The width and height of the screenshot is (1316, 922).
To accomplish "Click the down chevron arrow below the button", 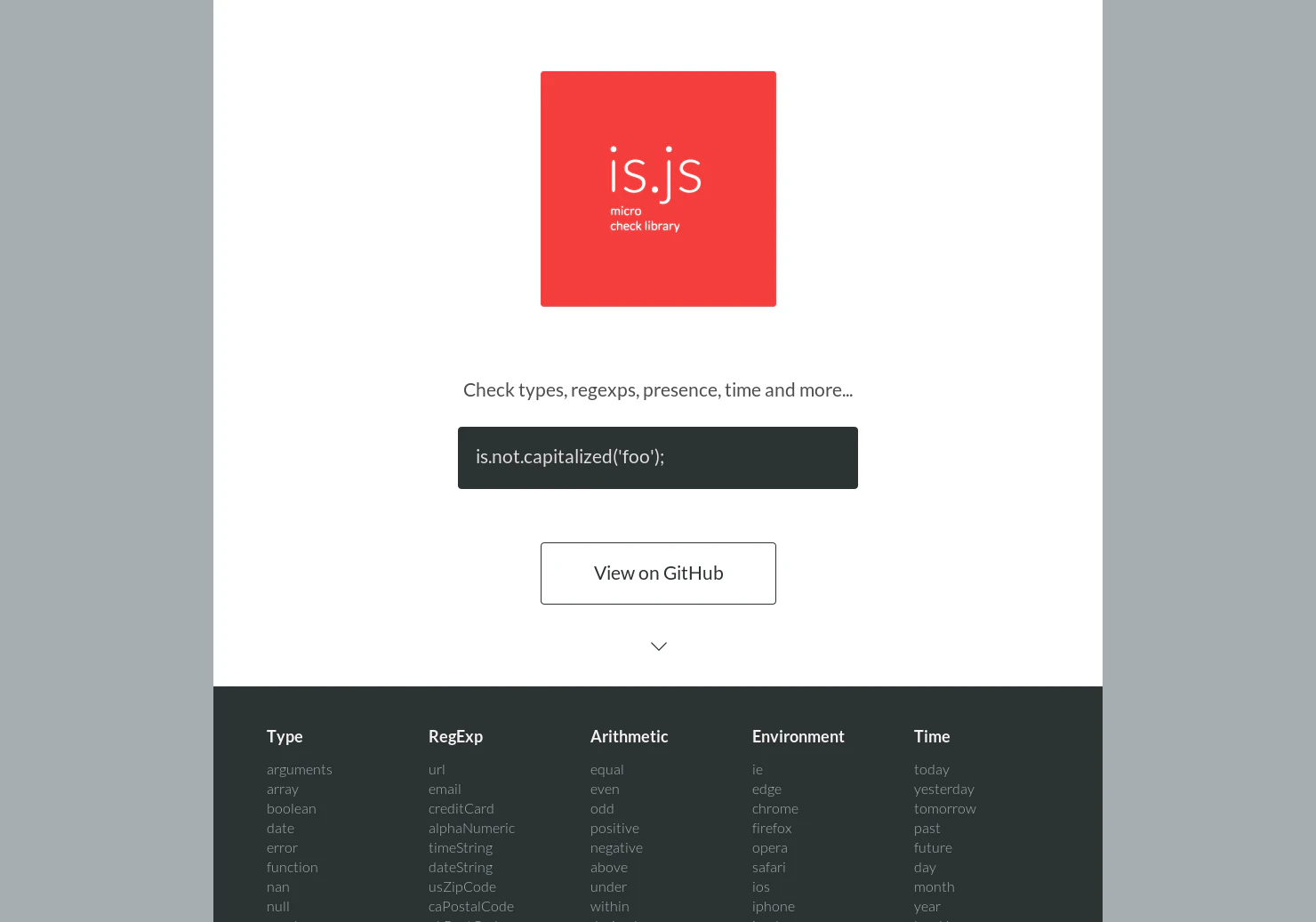I will coord(659,646).
